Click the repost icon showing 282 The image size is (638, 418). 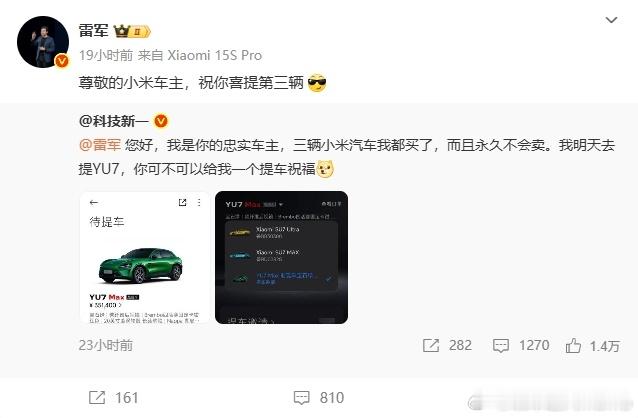431,346
